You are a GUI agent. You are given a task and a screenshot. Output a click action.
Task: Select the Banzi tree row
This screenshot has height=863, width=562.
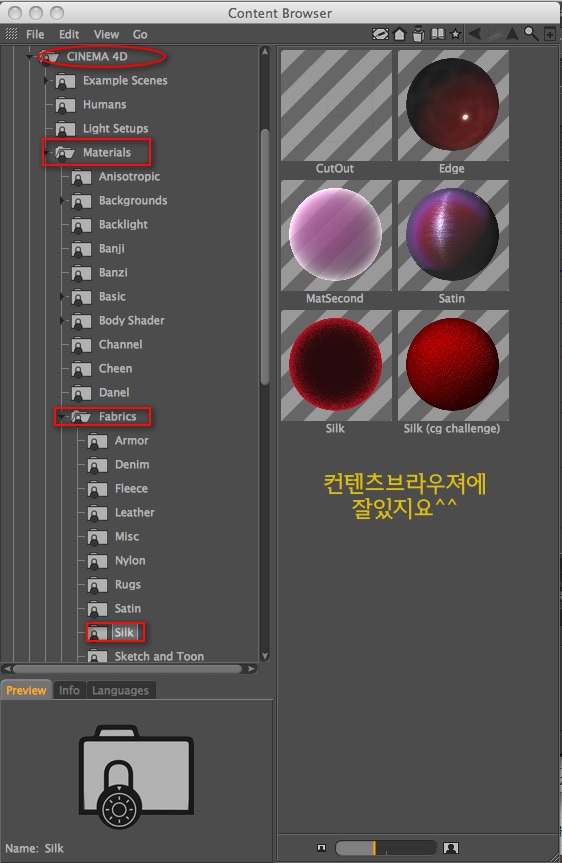(x=113, y=272)
